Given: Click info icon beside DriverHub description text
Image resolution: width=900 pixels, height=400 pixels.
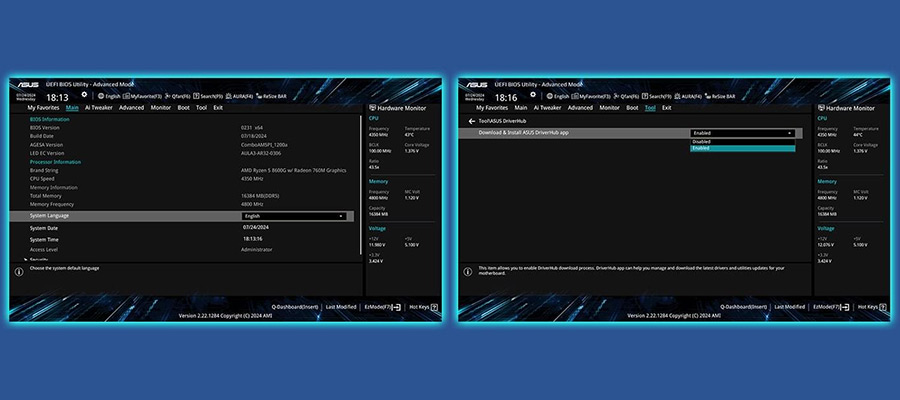Looking at the screenshot, I should click(x=468, y=271).
